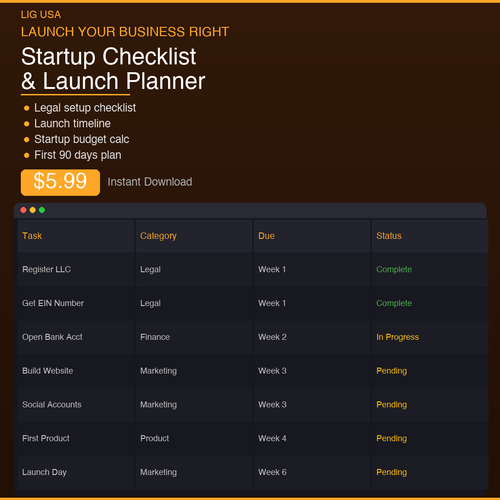The width and height of the screenshot is (500, 500).
Task: Click the Complete status for Register LLC
Action: (x=394, y=269)
